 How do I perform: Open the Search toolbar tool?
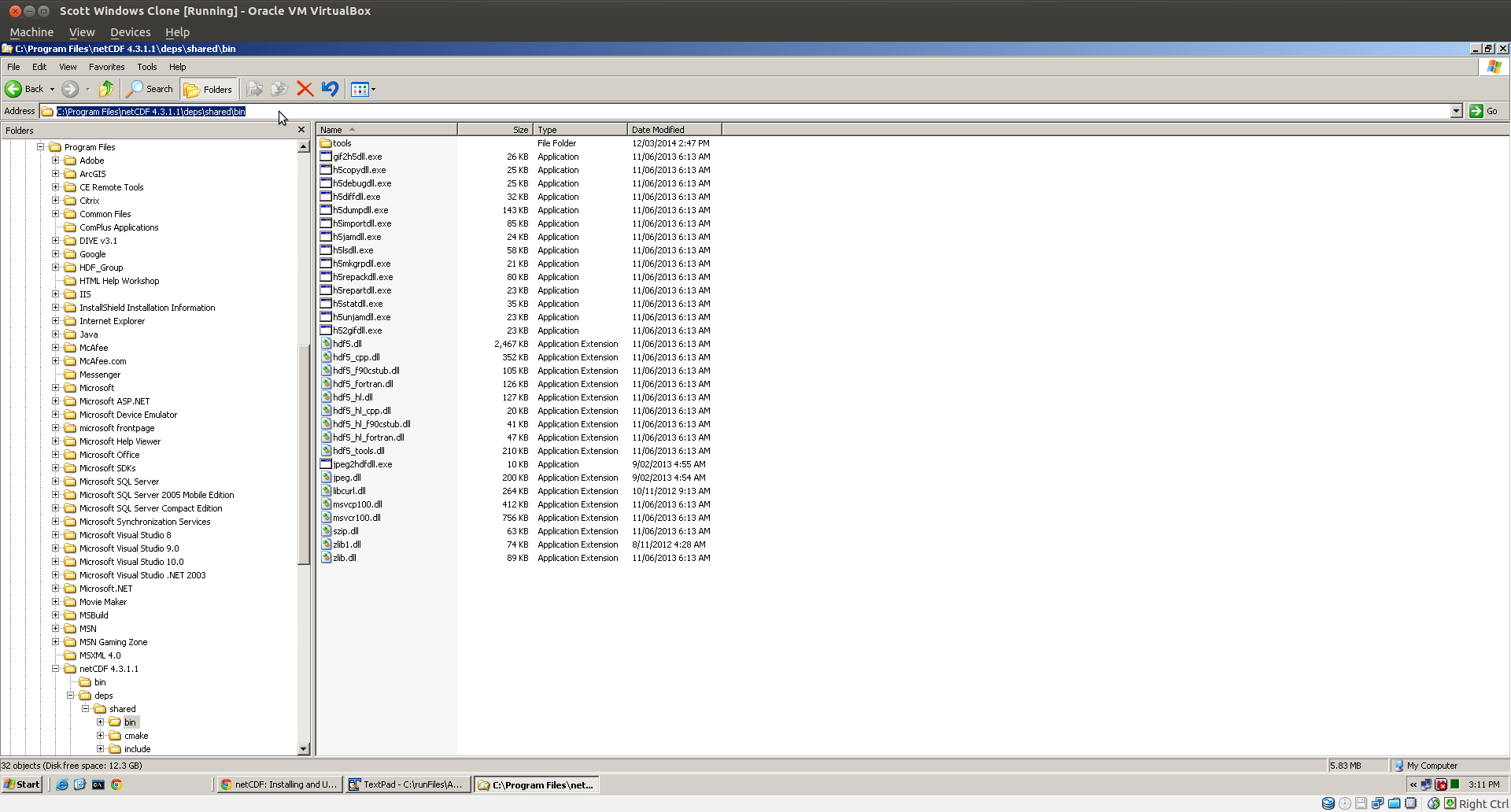coord(150,89)
